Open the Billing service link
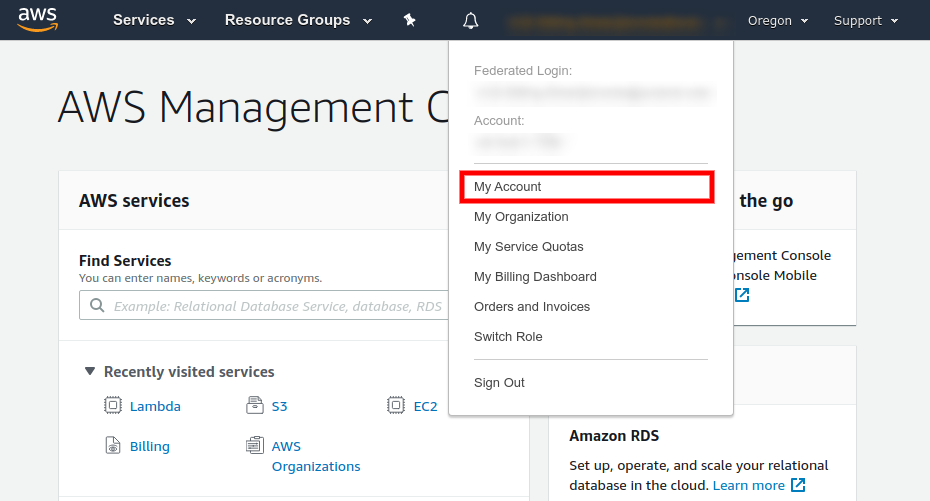 (x=149, y=446)
